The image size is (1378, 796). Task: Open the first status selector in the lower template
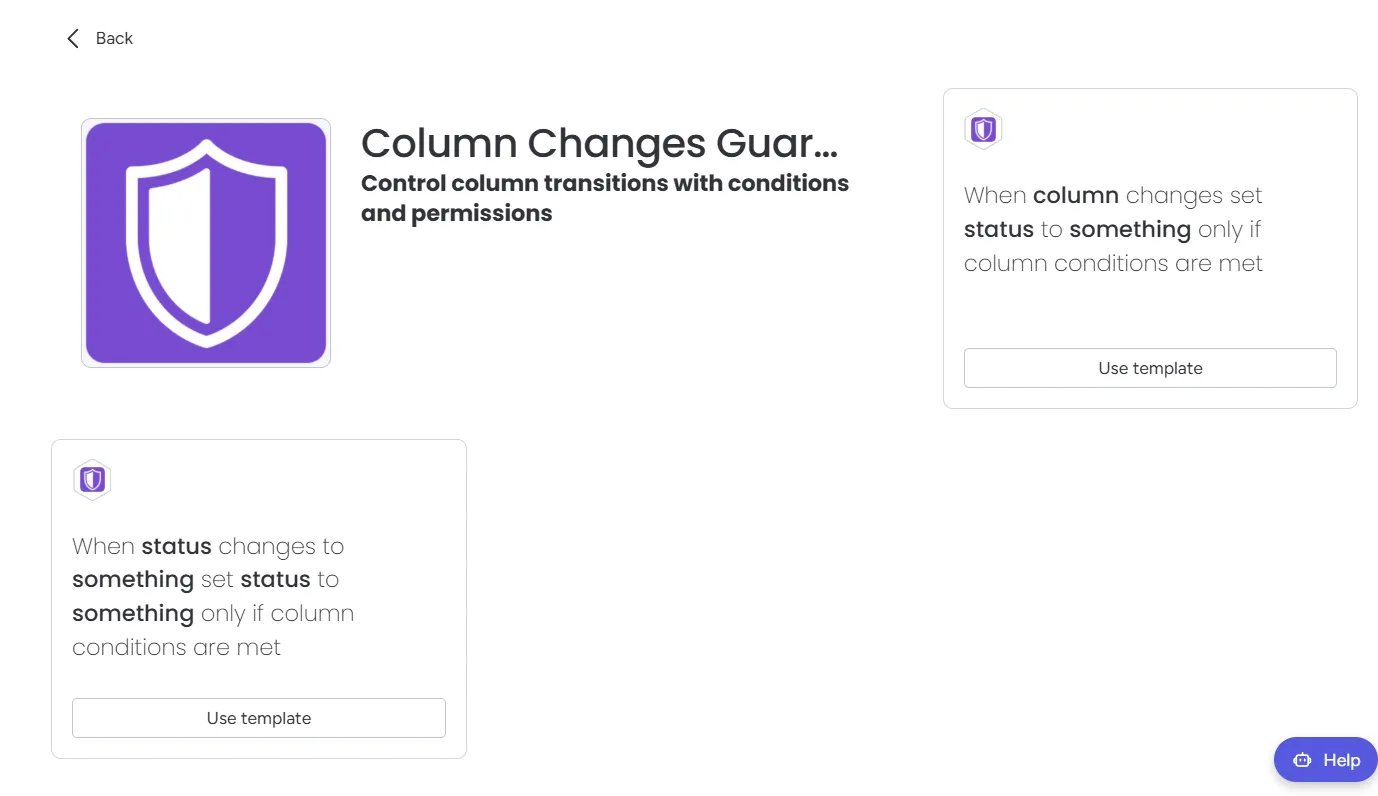[x=176, y=546]
